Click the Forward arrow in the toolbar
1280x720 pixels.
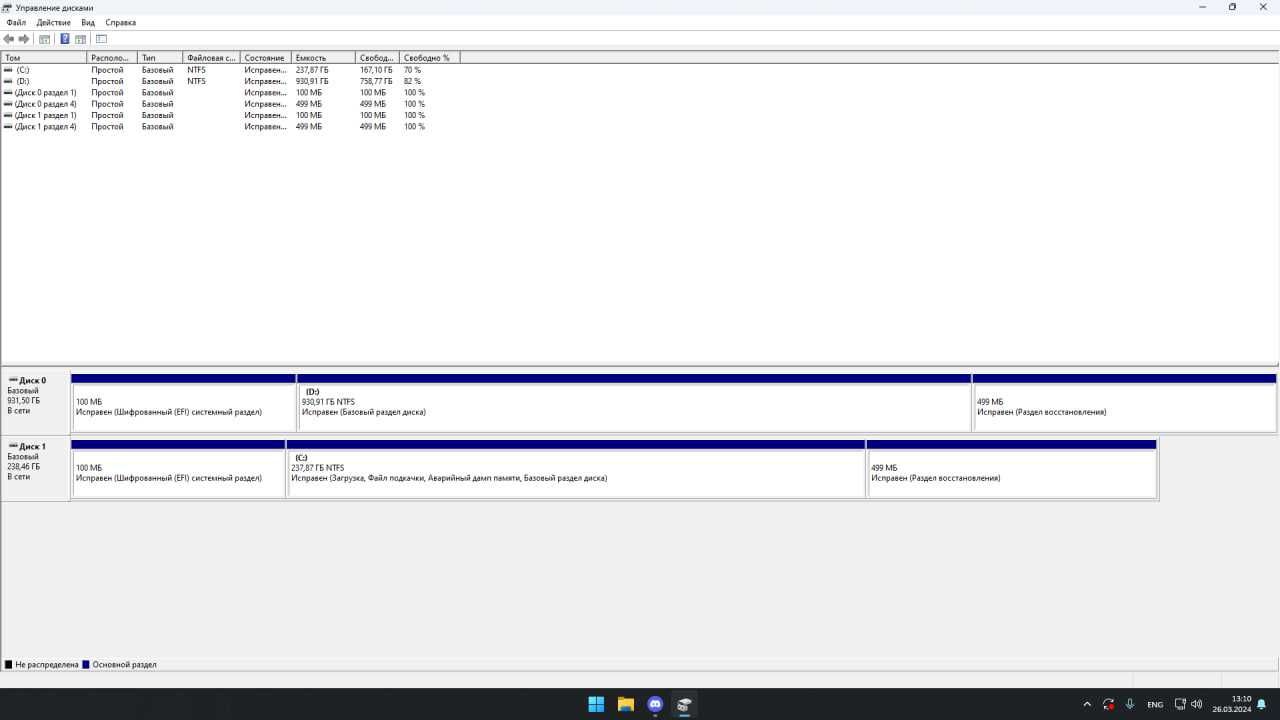[x=24, y=39]
